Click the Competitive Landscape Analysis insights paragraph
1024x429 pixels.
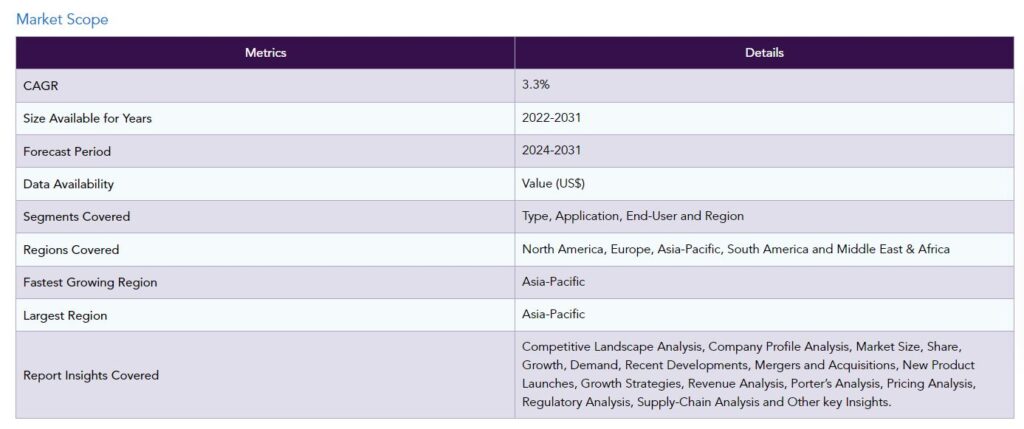pyautogui.click(x=749, y=374)
